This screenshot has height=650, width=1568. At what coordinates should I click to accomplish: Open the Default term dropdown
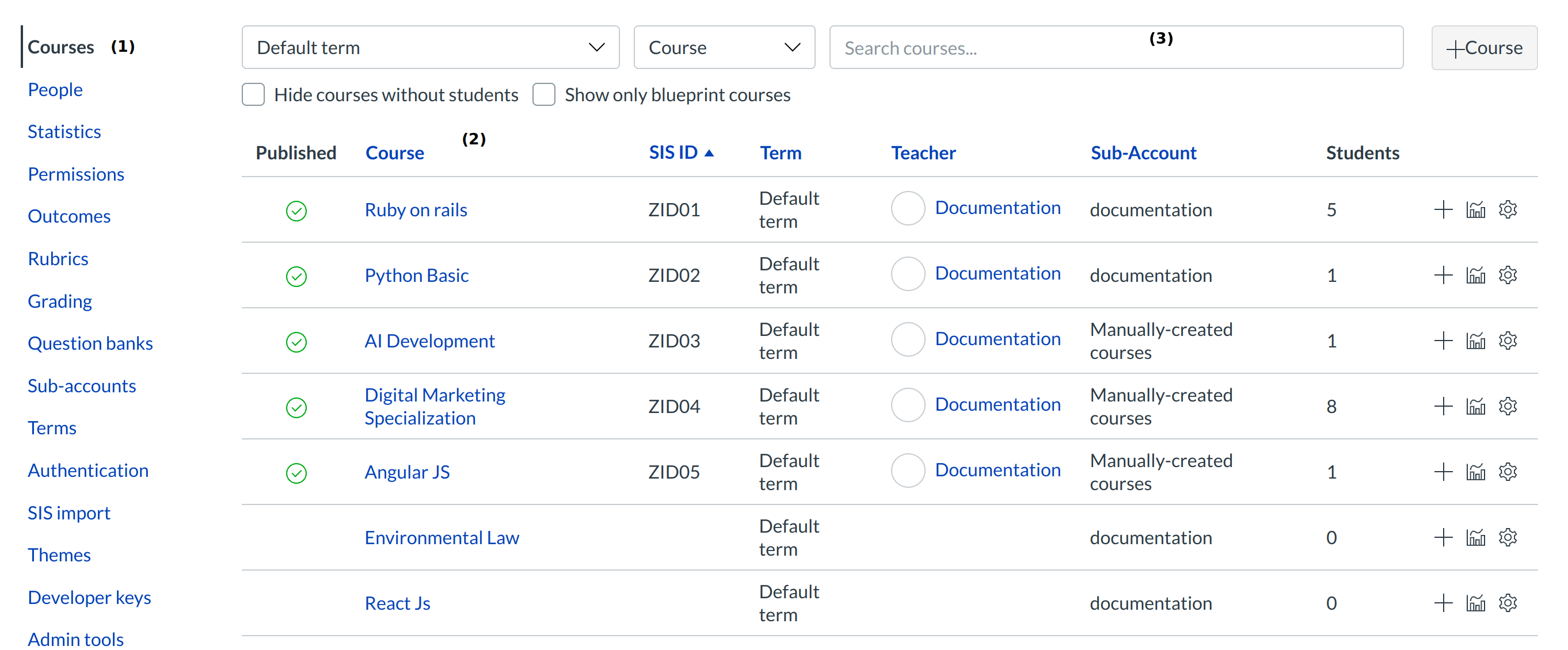click(x=430, y=47)
